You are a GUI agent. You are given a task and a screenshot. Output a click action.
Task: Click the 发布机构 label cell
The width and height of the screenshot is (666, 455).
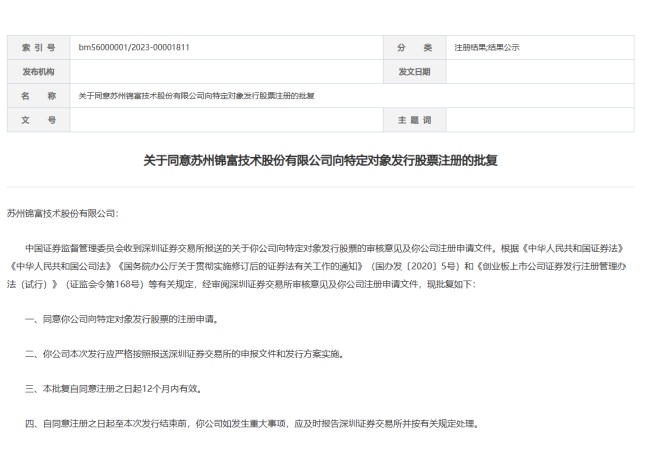coord(38,72)
